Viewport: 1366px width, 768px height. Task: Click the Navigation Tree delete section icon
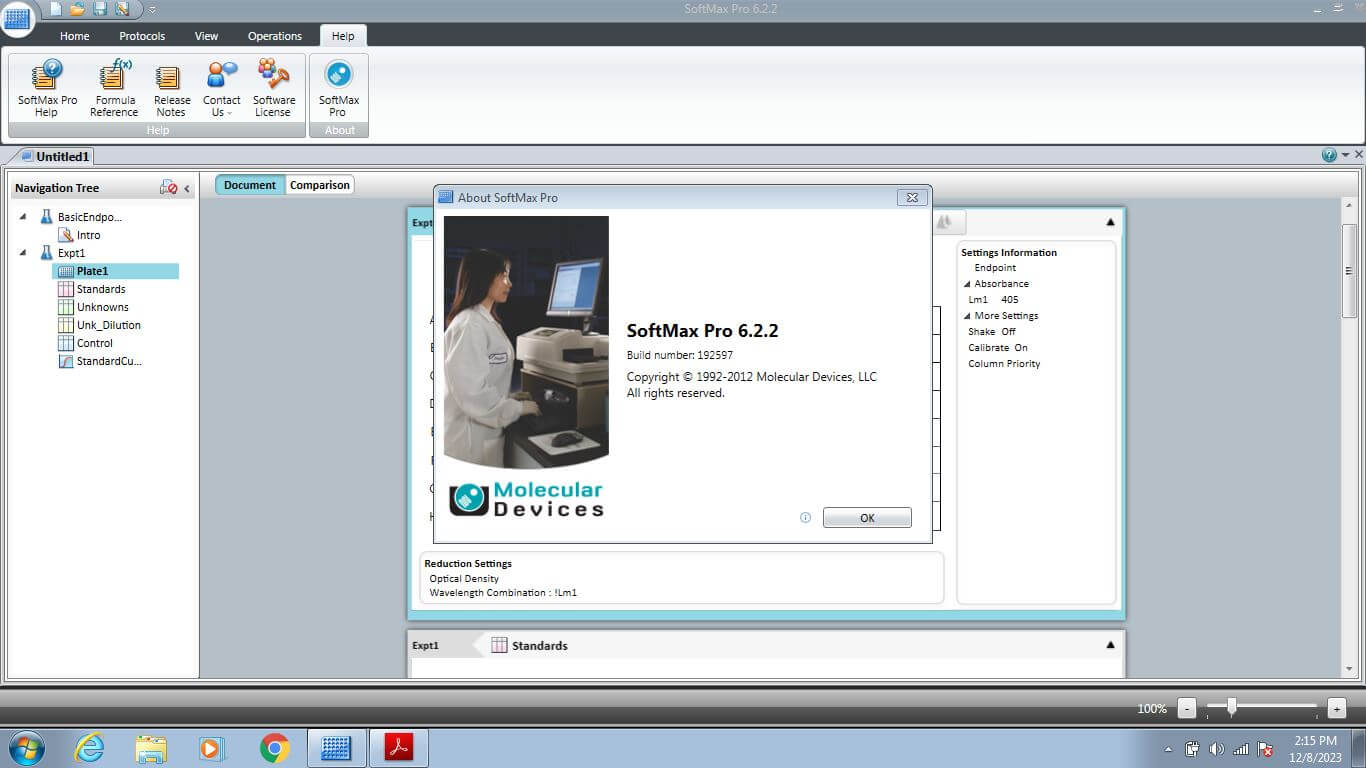[x=168, y=187]
